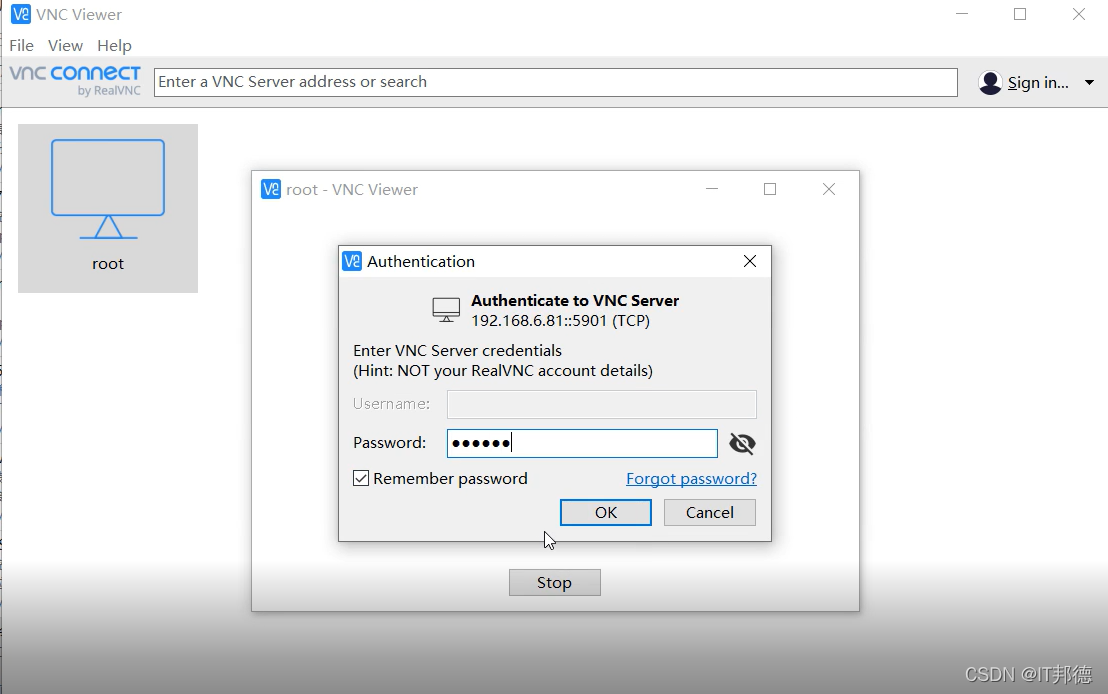Screen dimensions: 1108x694
Task: Minimize the main VNC Viewer window
Action: [962, 14]
